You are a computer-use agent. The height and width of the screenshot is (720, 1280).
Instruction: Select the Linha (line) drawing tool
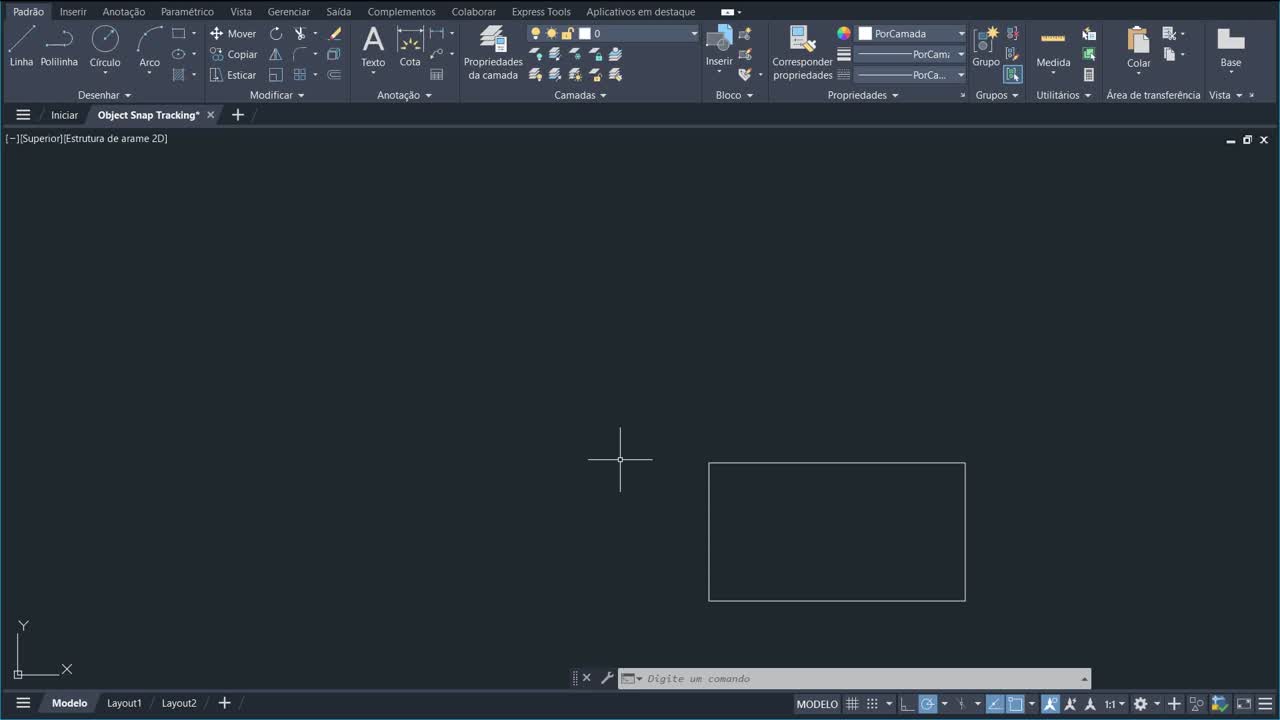coord(21,47)
